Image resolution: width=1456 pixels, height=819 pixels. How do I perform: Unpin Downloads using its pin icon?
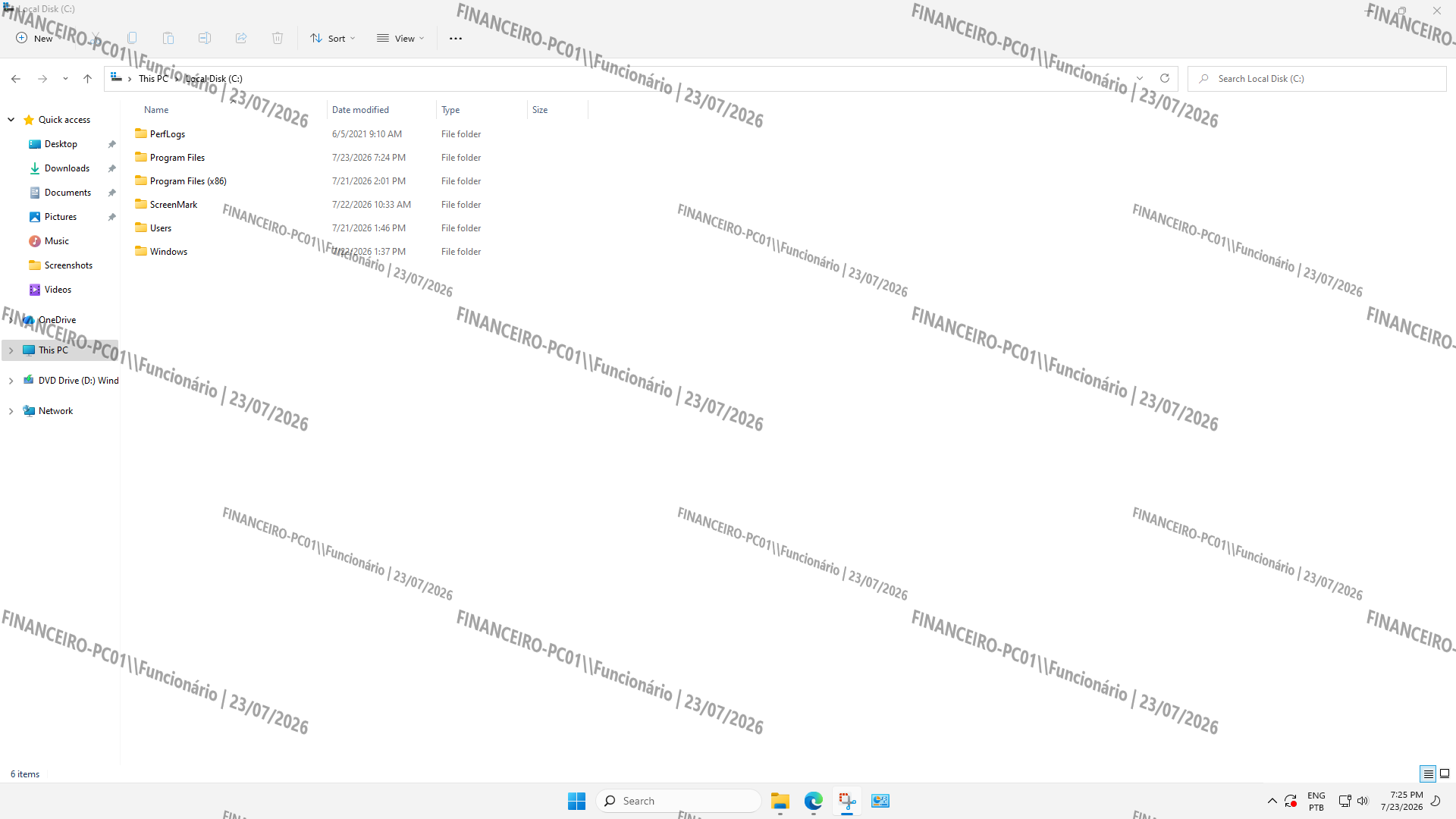111,168
